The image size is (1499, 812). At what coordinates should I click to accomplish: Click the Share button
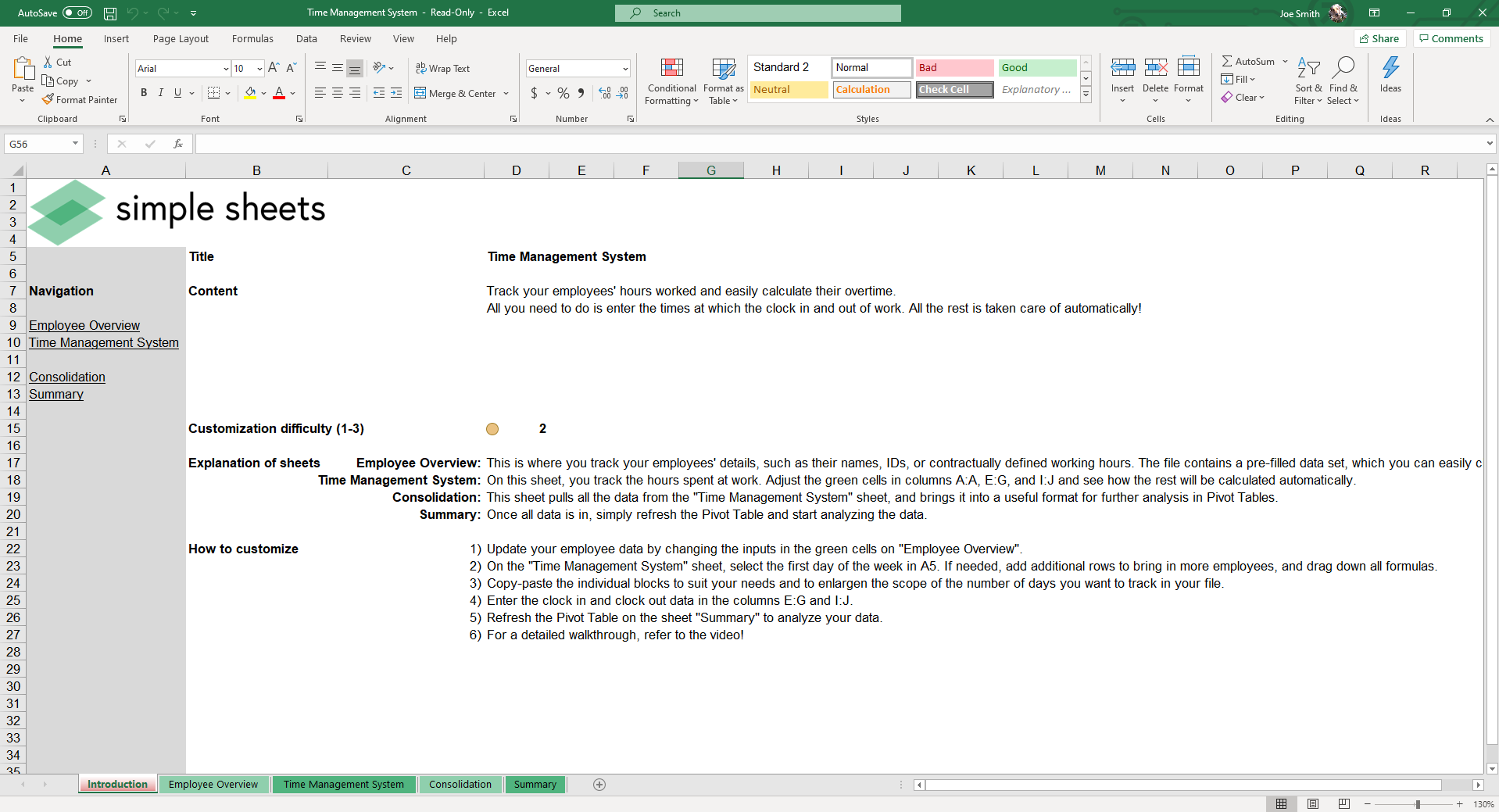coord(1379,39)
